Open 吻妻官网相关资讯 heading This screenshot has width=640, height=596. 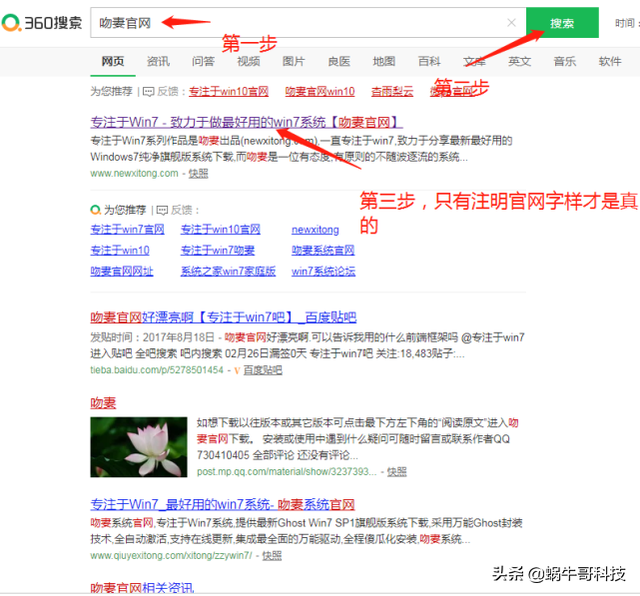click(142, 588)
